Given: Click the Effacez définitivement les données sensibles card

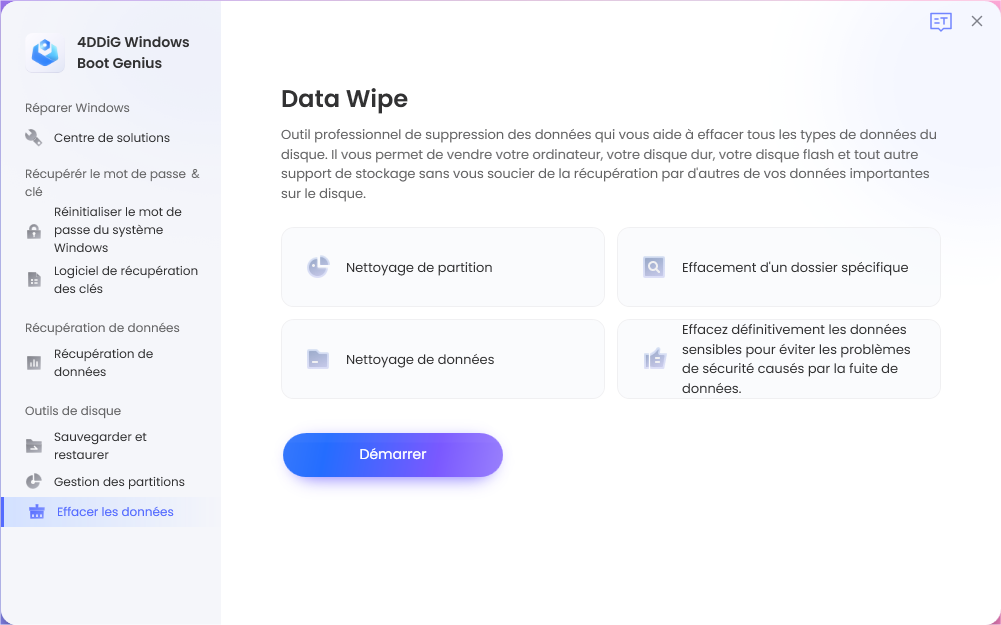Looking at the screenshot, I should [x=778, y=359].
